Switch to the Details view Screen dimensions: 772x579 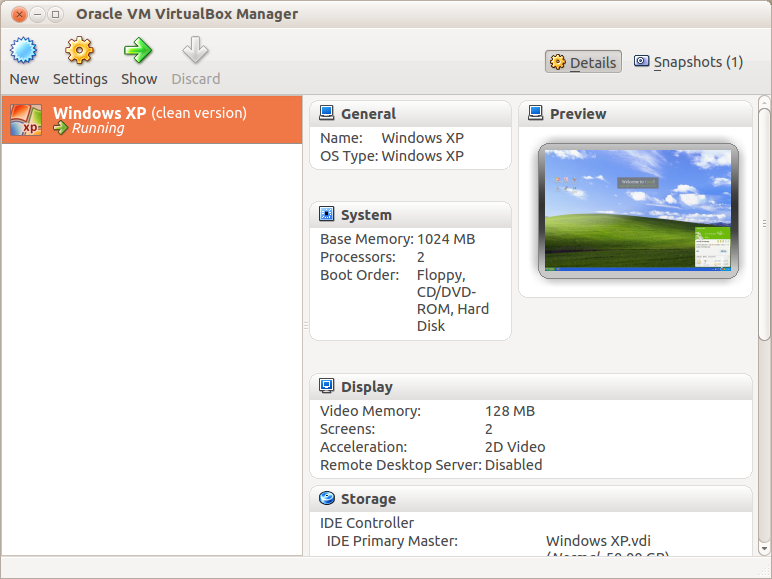point(583,62)
